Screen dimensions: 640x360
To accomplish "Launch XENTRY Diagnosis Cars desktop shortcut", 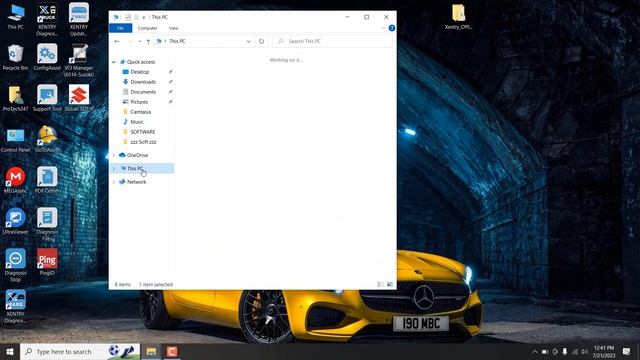I will pyautogui.click(x=15, y=306).
